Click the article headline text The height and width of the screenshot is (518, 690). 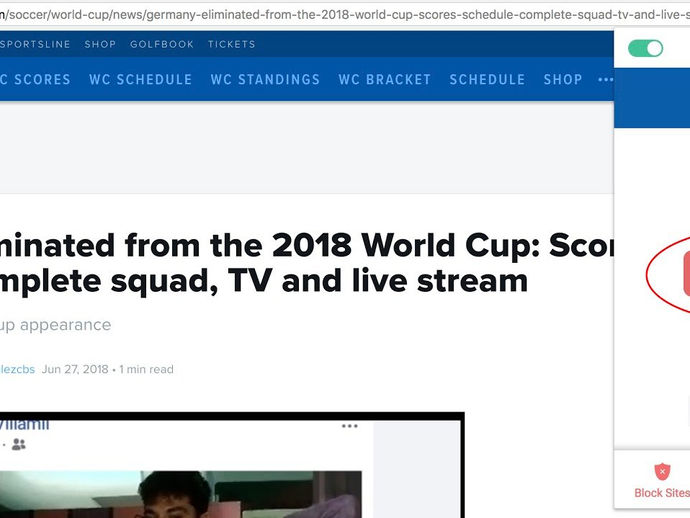click(307, 263)
